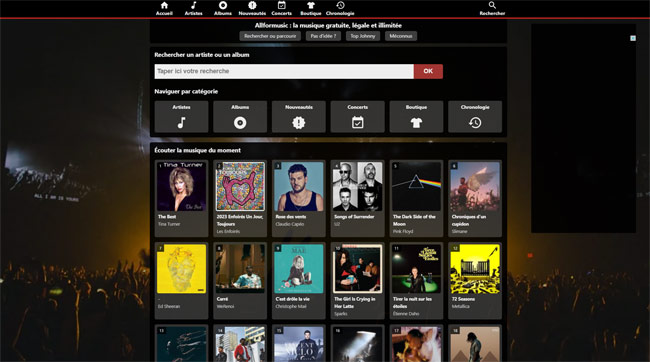Submit search with the red OK button

(x=428, y=71)
